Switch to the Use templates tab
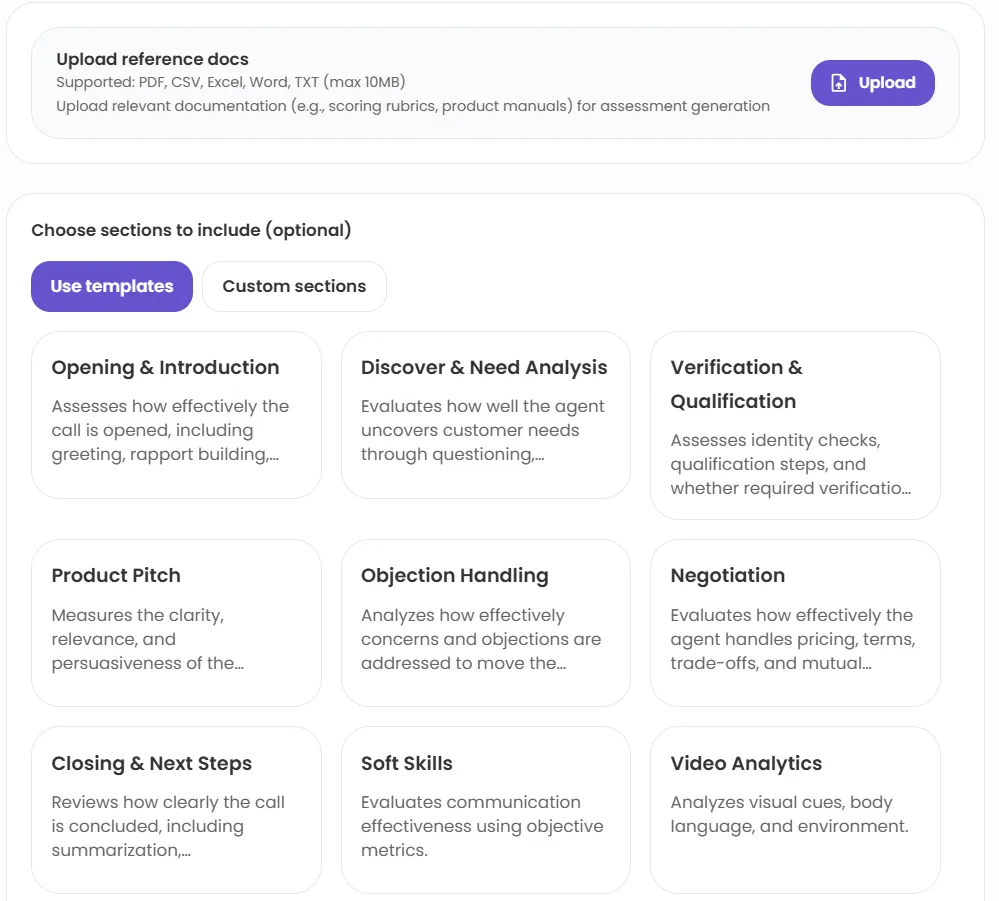The height and width of the screenshot is (901, 999). (112, 286)
